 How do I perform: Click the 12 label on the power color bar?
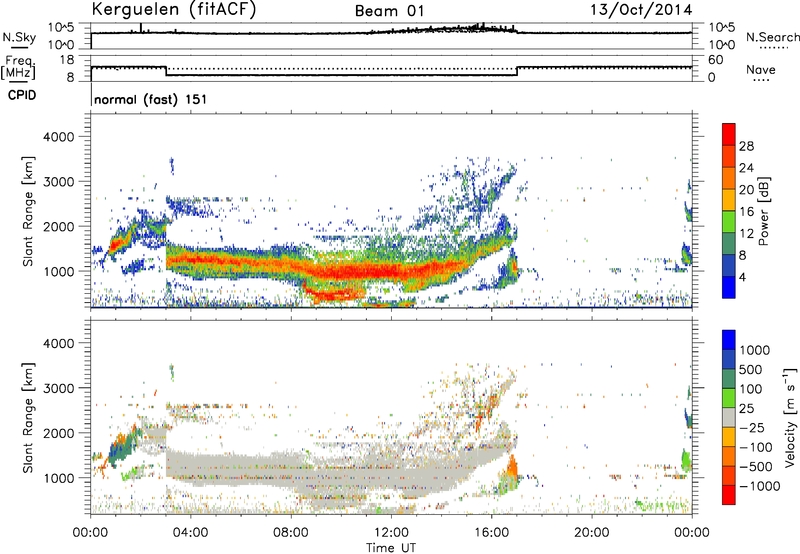tap(746, 233)
